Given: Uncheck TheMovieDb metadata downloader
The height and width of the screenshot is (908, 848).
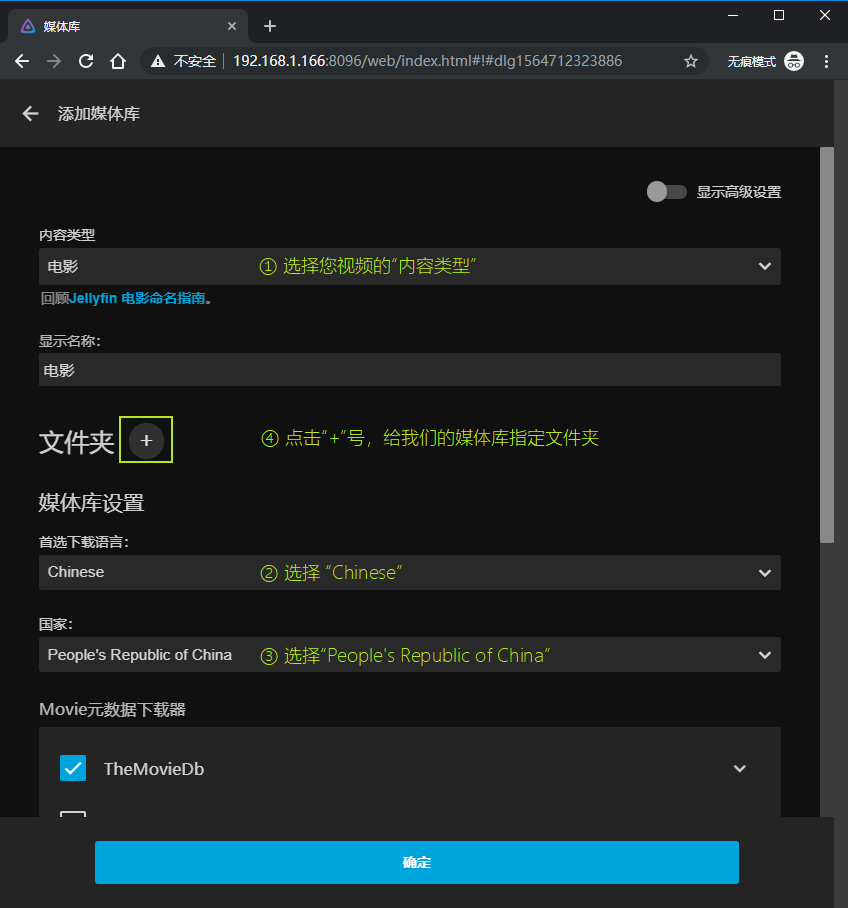Looking at the screenshot, I should 73,768.
